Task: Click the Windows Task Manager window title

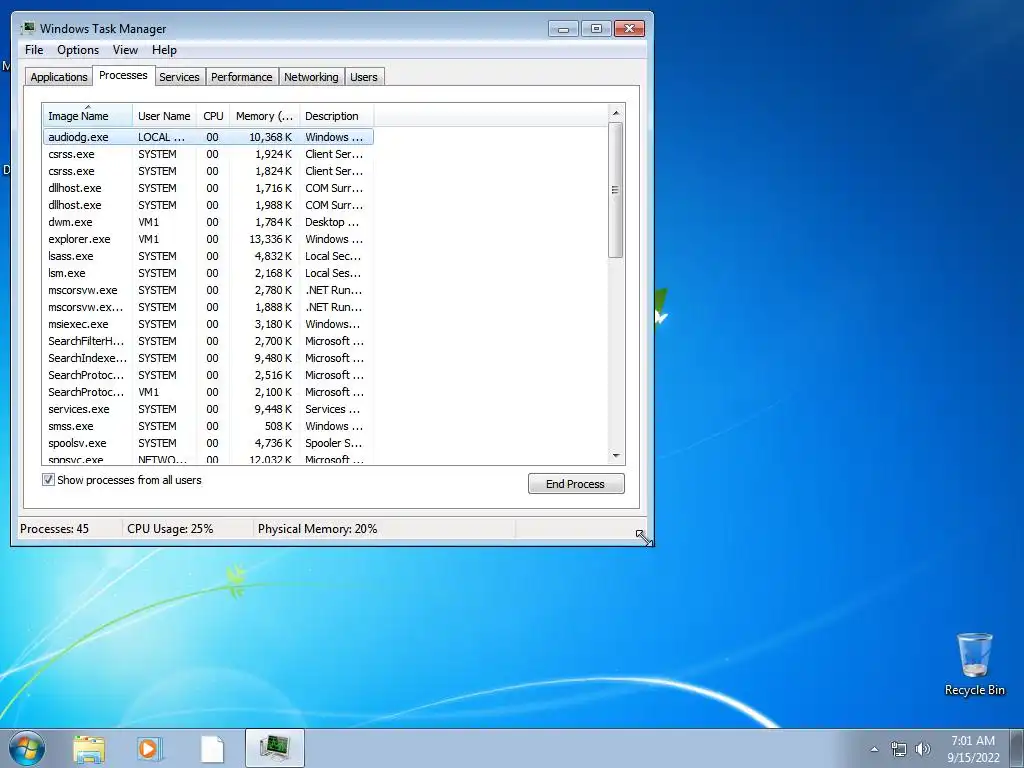Action: point(103,29)
